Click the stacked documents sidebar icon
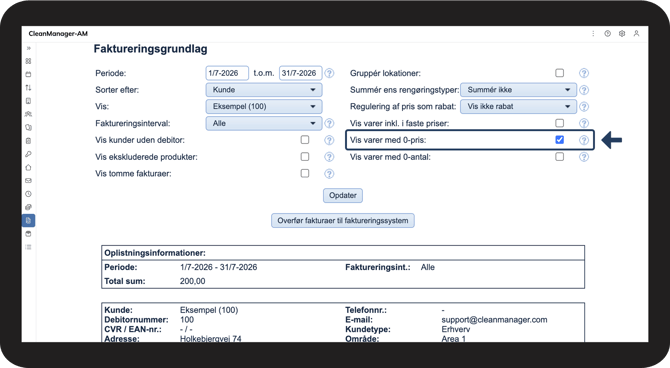The image size is (670, 368). (x=28, y=127)
